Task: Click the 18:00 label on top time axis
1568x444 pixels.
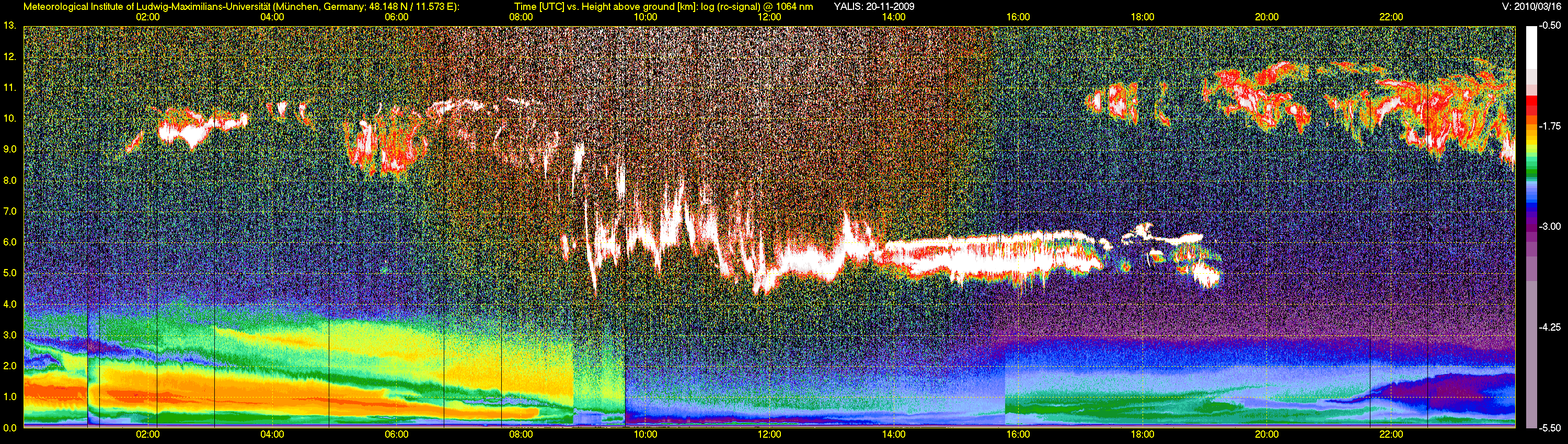Action: point(1143,17)
